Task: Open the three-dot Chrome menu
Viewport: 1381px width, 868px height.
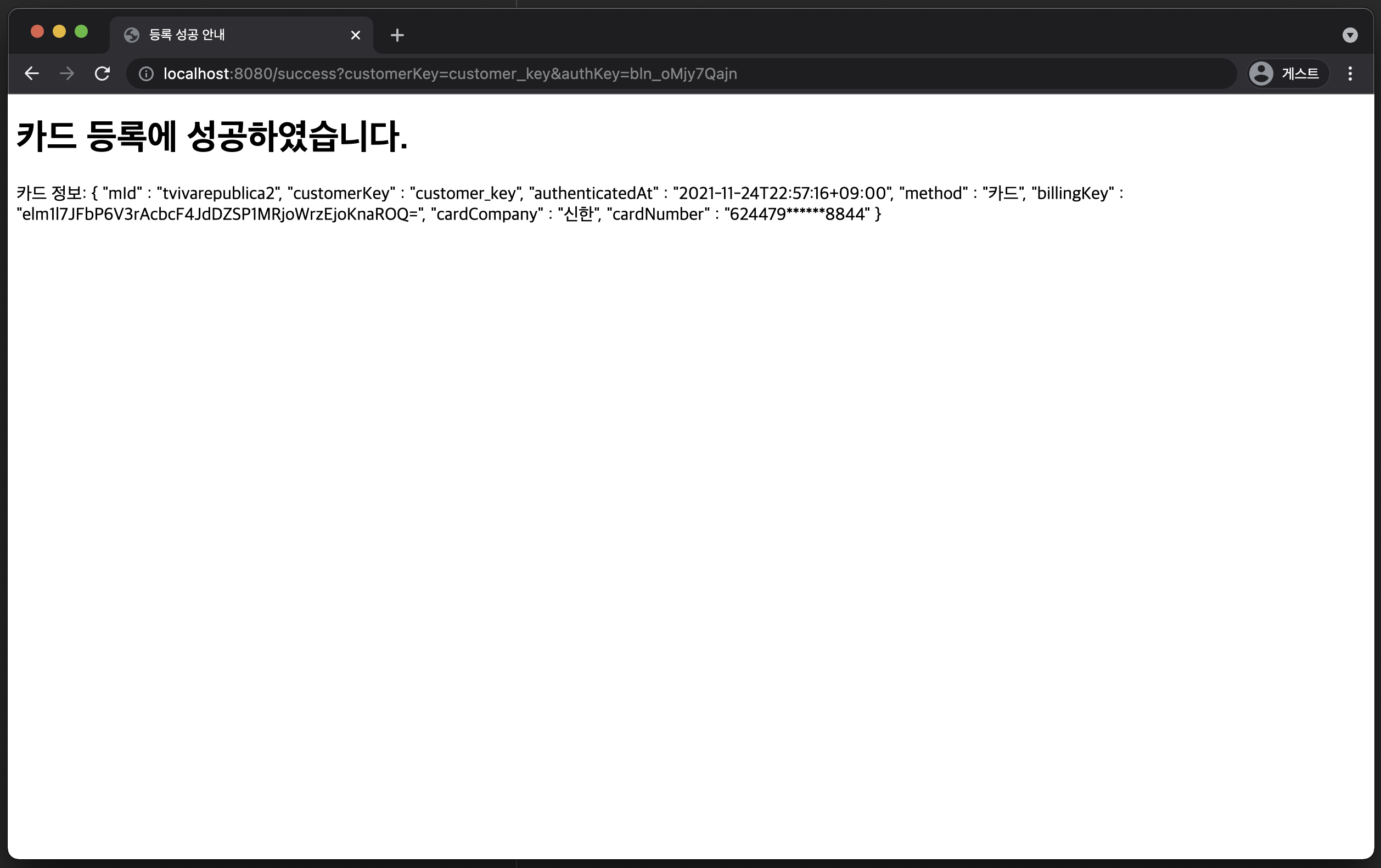Action: pos(1350,74)
